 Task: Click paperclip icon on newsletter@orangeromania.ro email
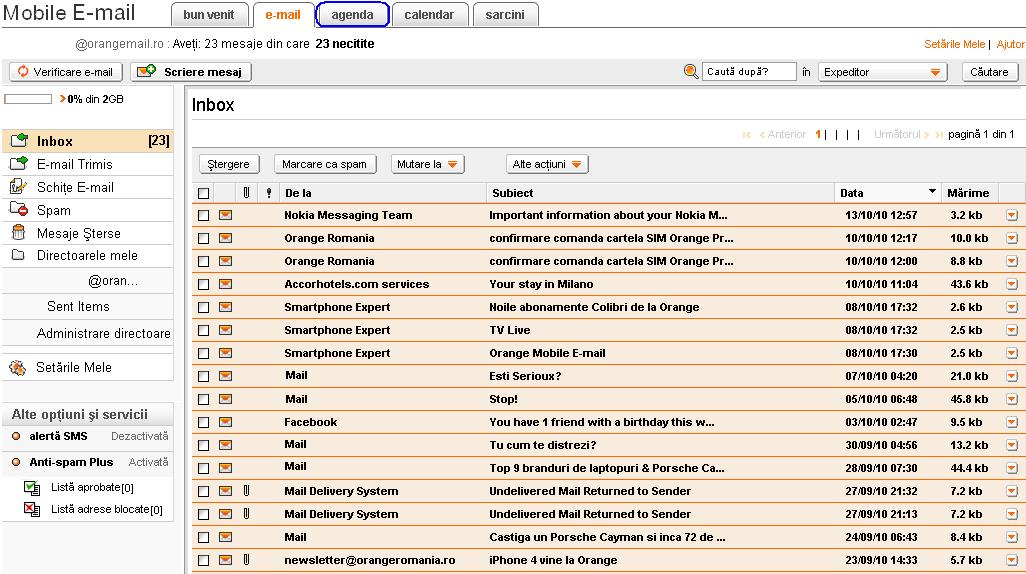(246, 560)
